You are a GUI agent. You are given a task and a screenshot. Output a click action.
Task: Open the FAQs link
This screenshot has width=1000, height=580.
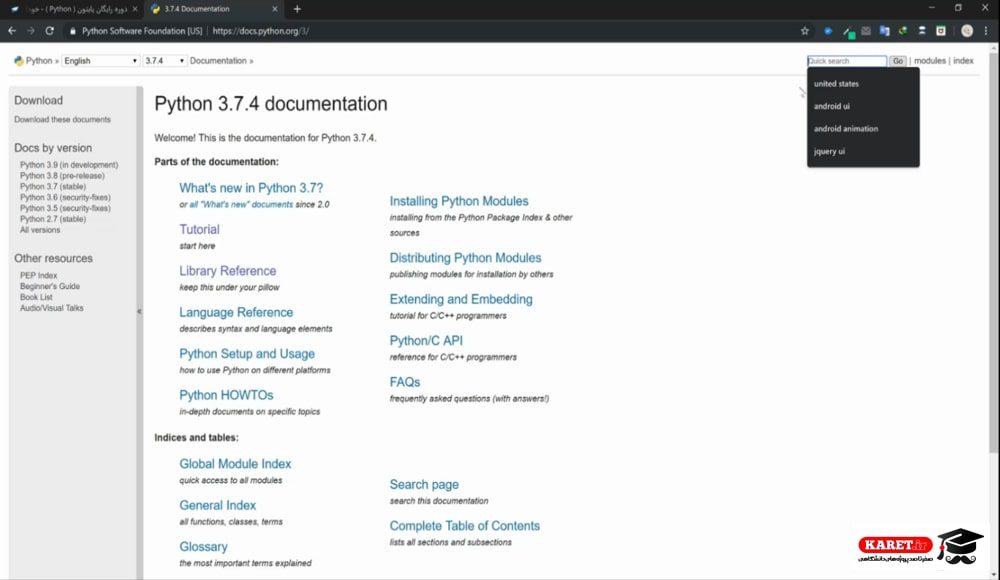pos(405,382)
